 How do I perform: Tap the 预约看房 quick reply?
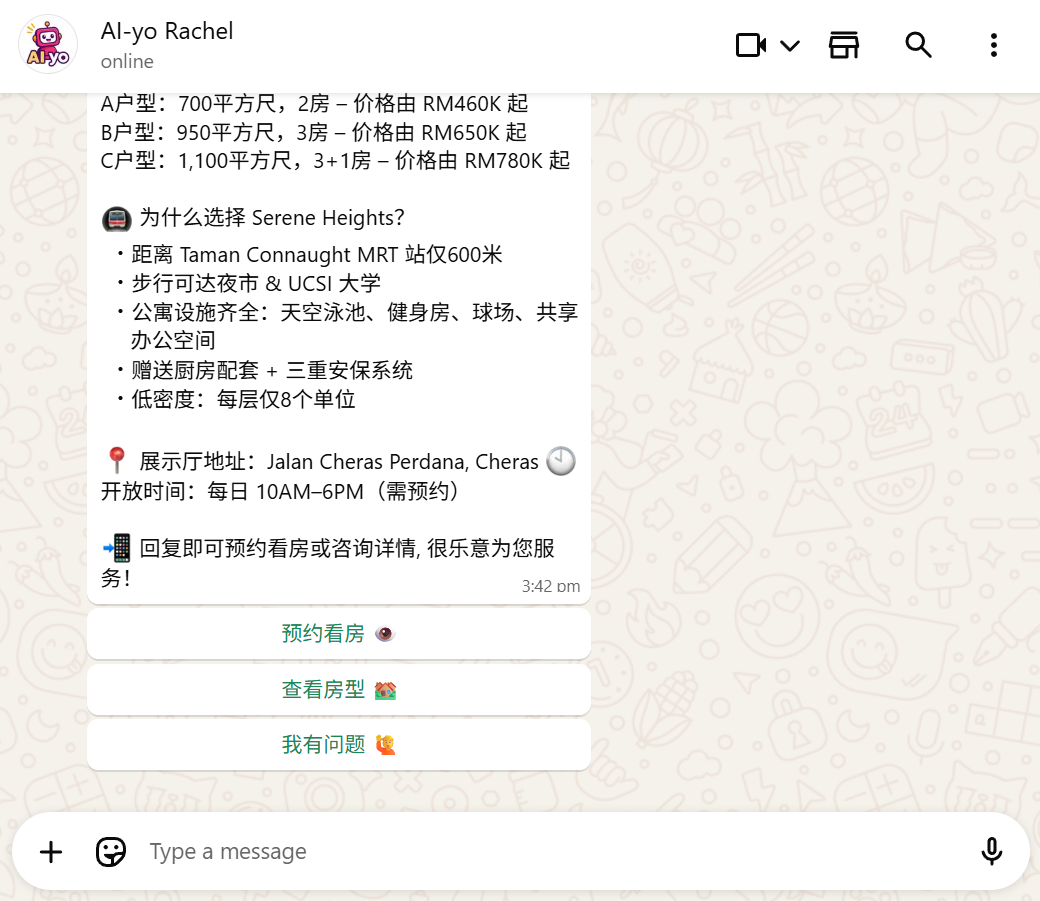coord(338,633)
